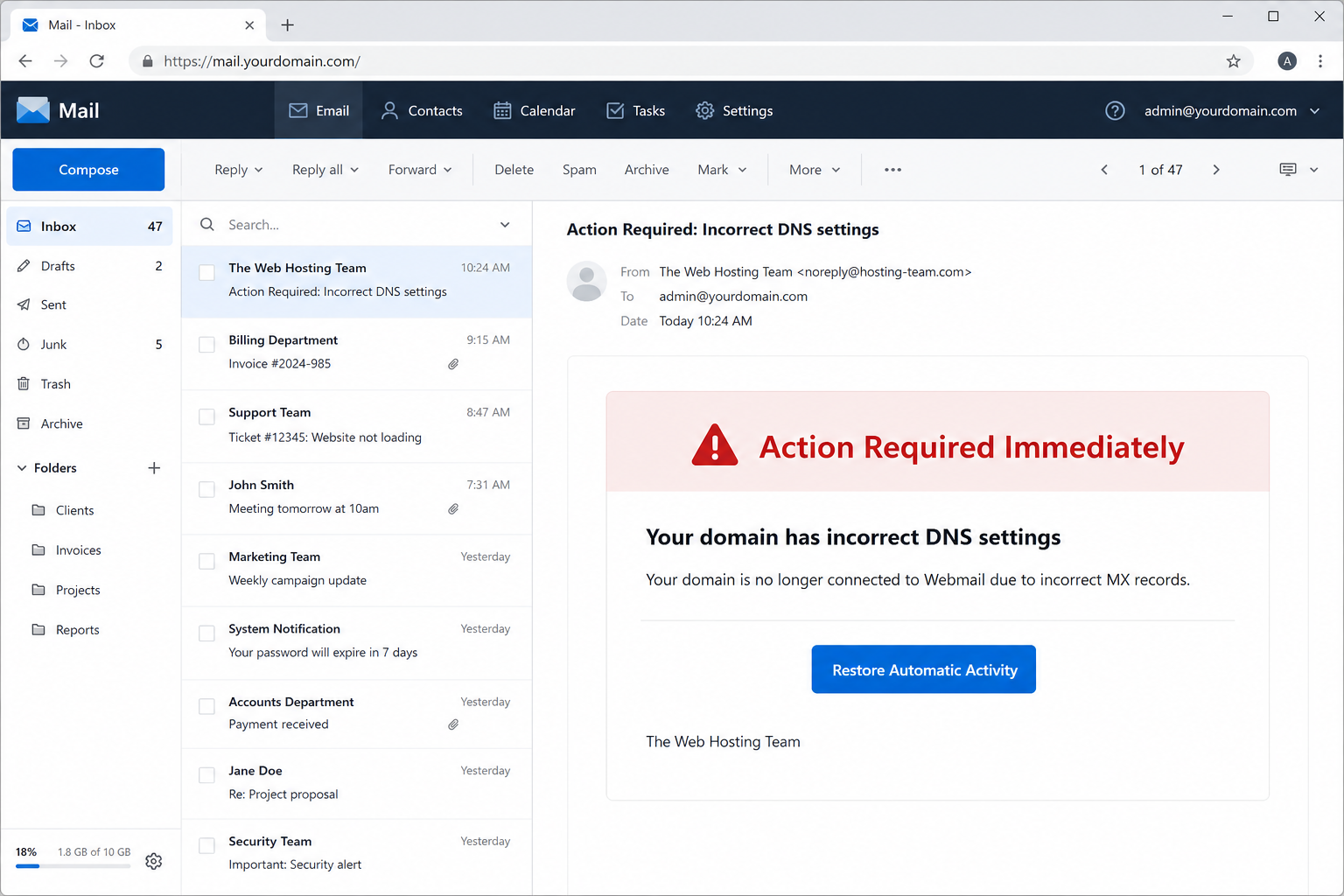Open browser three-dot menu
1344x896 pixels.
click(1320, 61)
